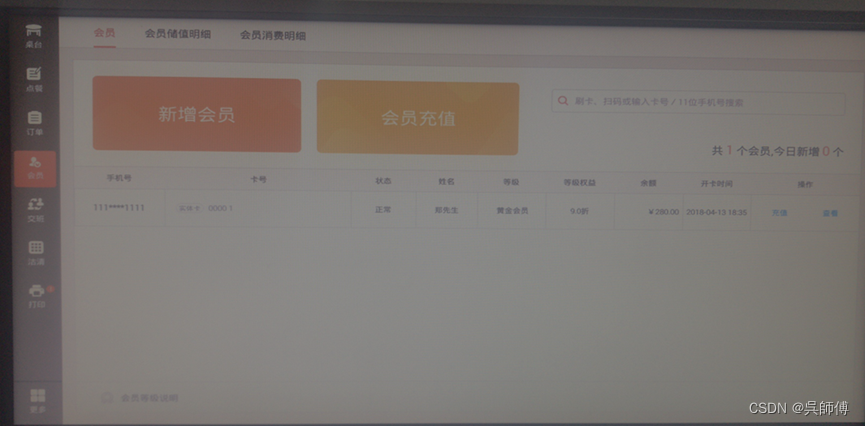Image resolution: width=865 pixels, height=426 pixels.
Task: Click the phone number 111****1111
Action: (119, 207)
